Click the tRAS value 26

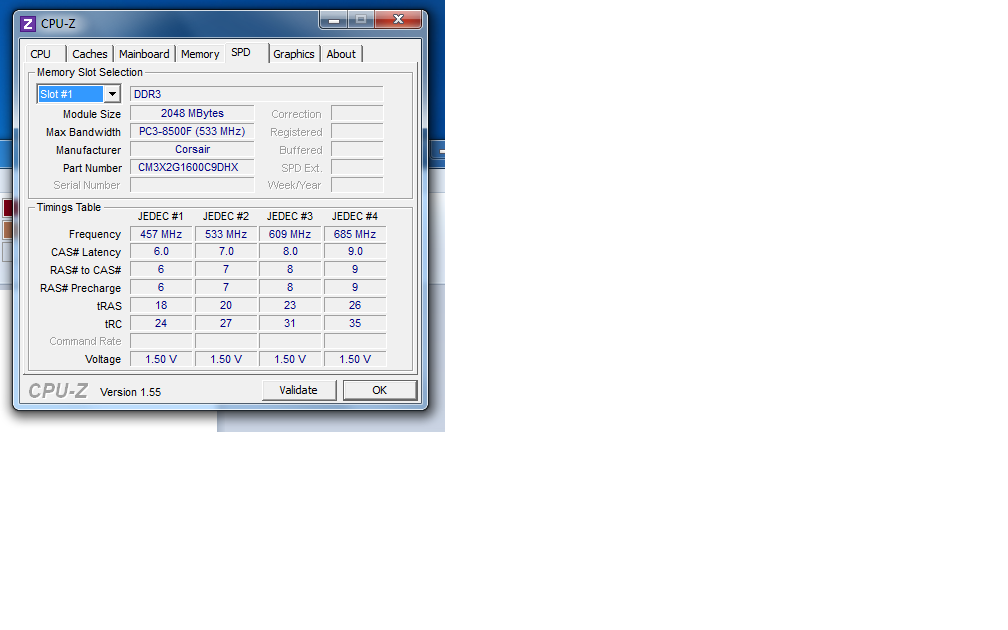pyautogui.click(x=355, y=305)
